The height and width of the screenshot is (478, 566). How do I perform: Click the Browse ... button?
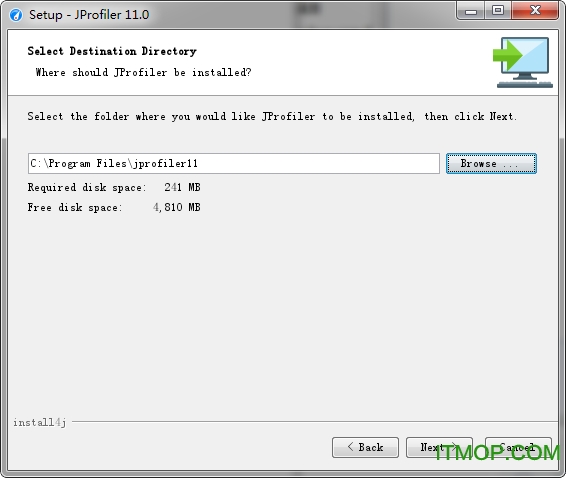point(491,164)
